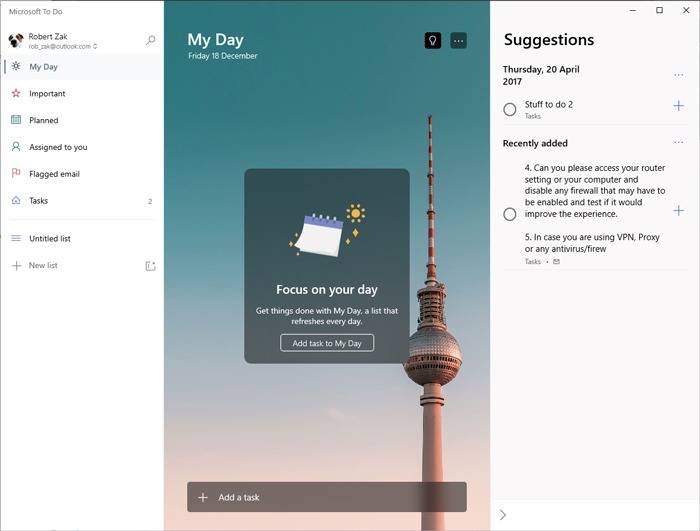Click the Add a task field
700x531 pixels.
(x=327, y=497)
